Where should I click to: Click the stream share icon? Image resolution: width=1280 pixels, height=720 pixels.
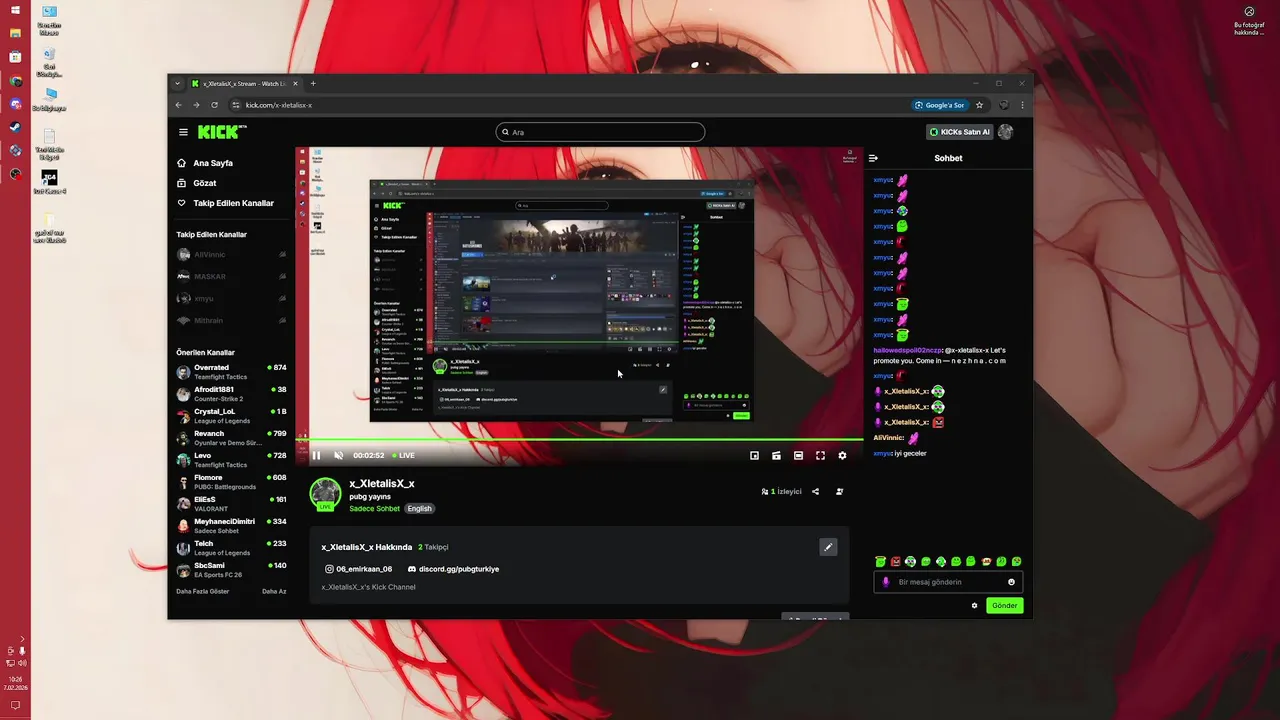click(815, 491)
